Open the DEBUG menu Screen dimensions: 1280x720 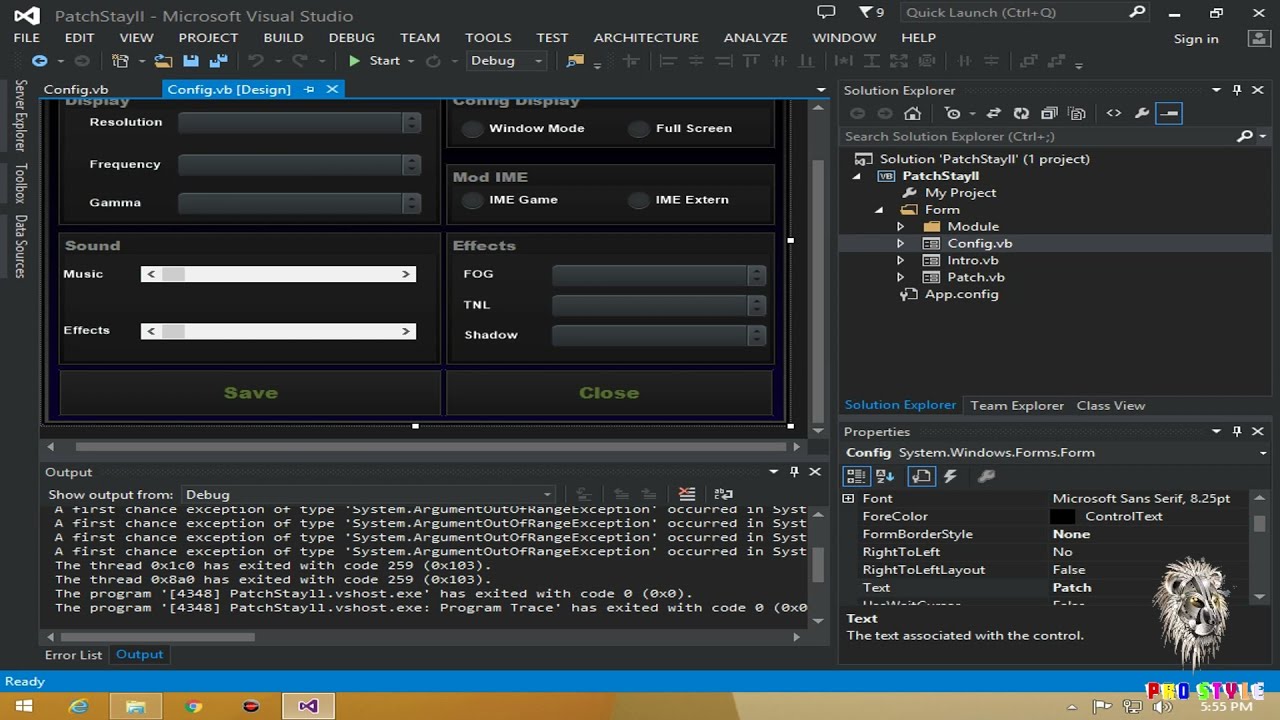[x=352, y=37]
